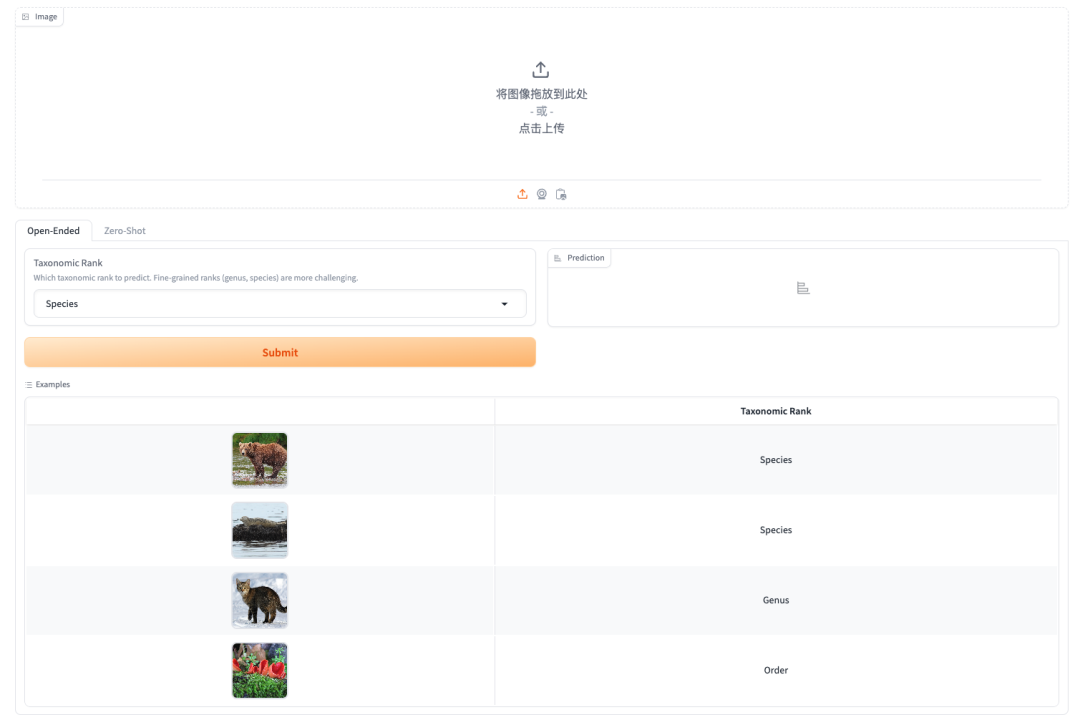Click the Prediction label text
Image resolution: width=1080 pixels, height=720 pixels.
point(585,258)
